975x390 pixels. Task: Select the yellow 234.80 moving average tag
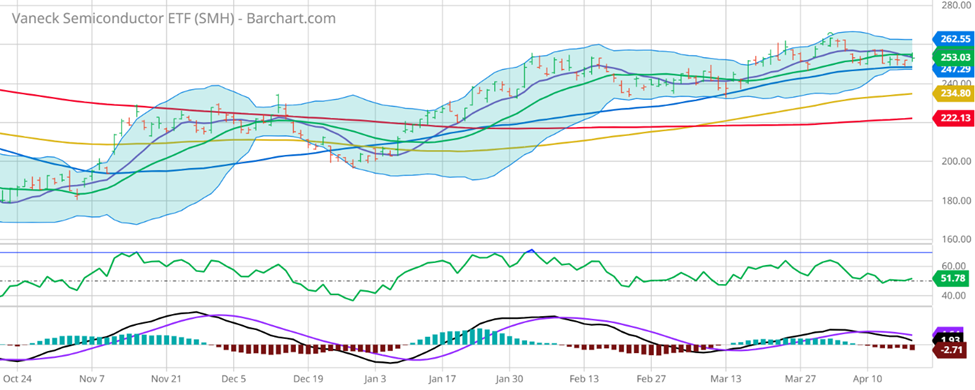[953, 94]
